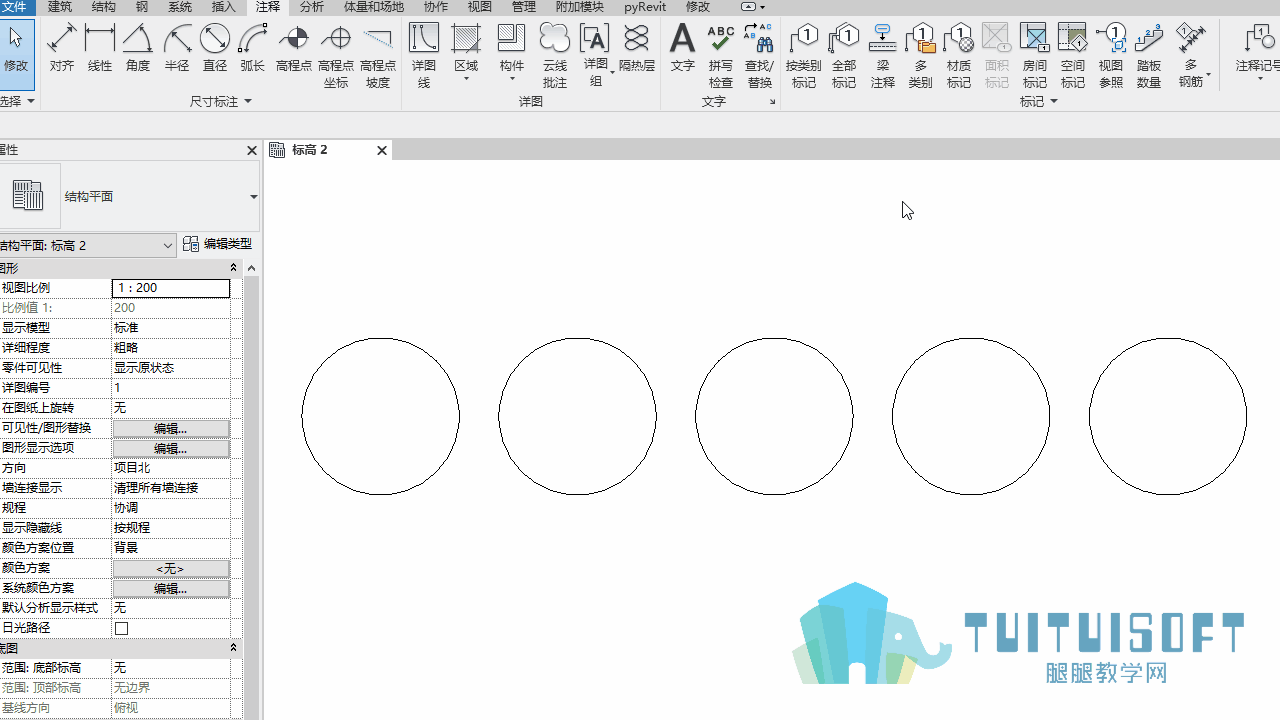This screenshot has height=720, width=1280.
Task: Close the 标高 2 view tab
Action: [x=382, y=151]
